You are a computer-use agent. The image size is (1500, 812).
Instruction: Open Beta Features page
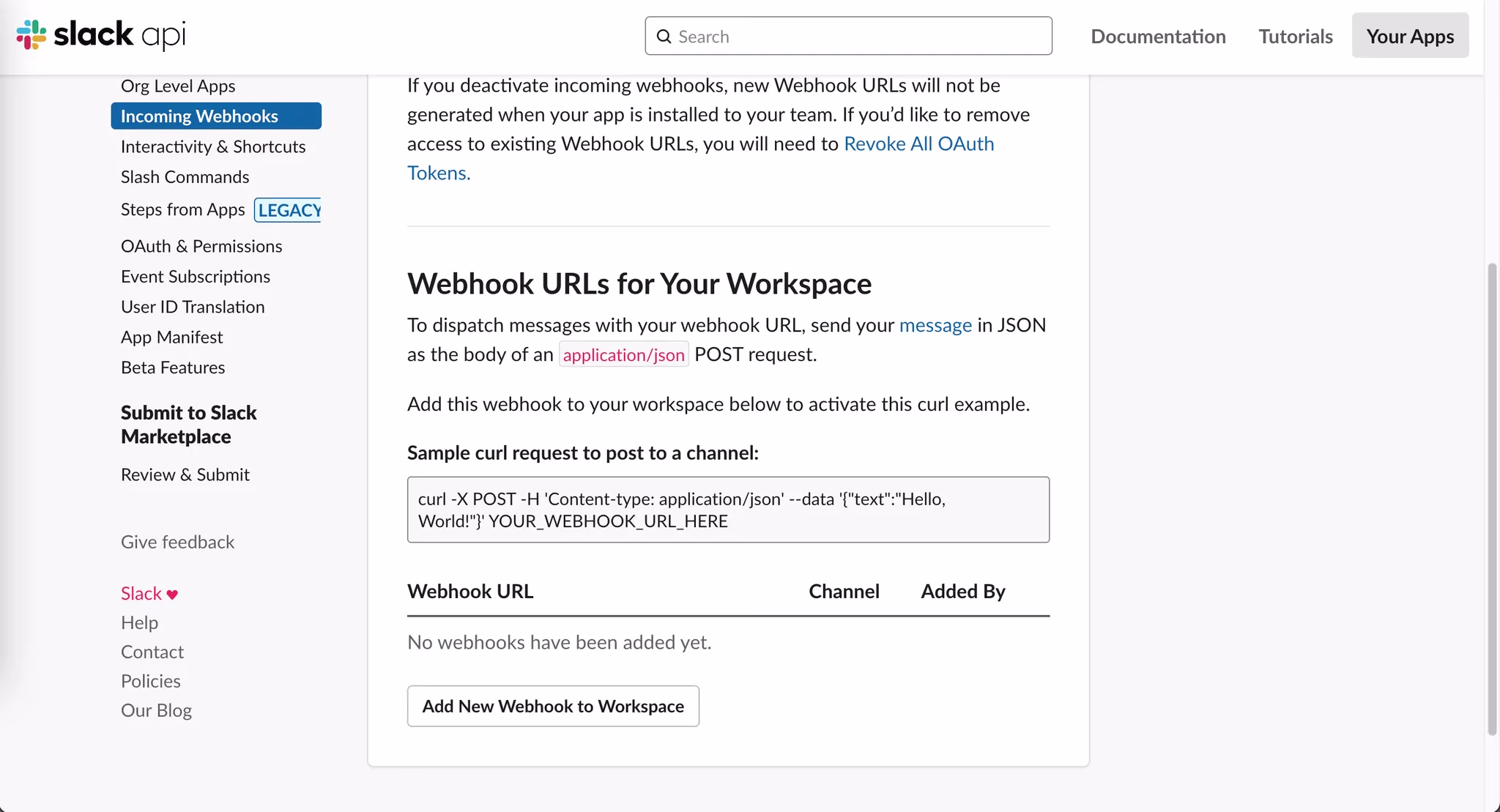point(173,368)
